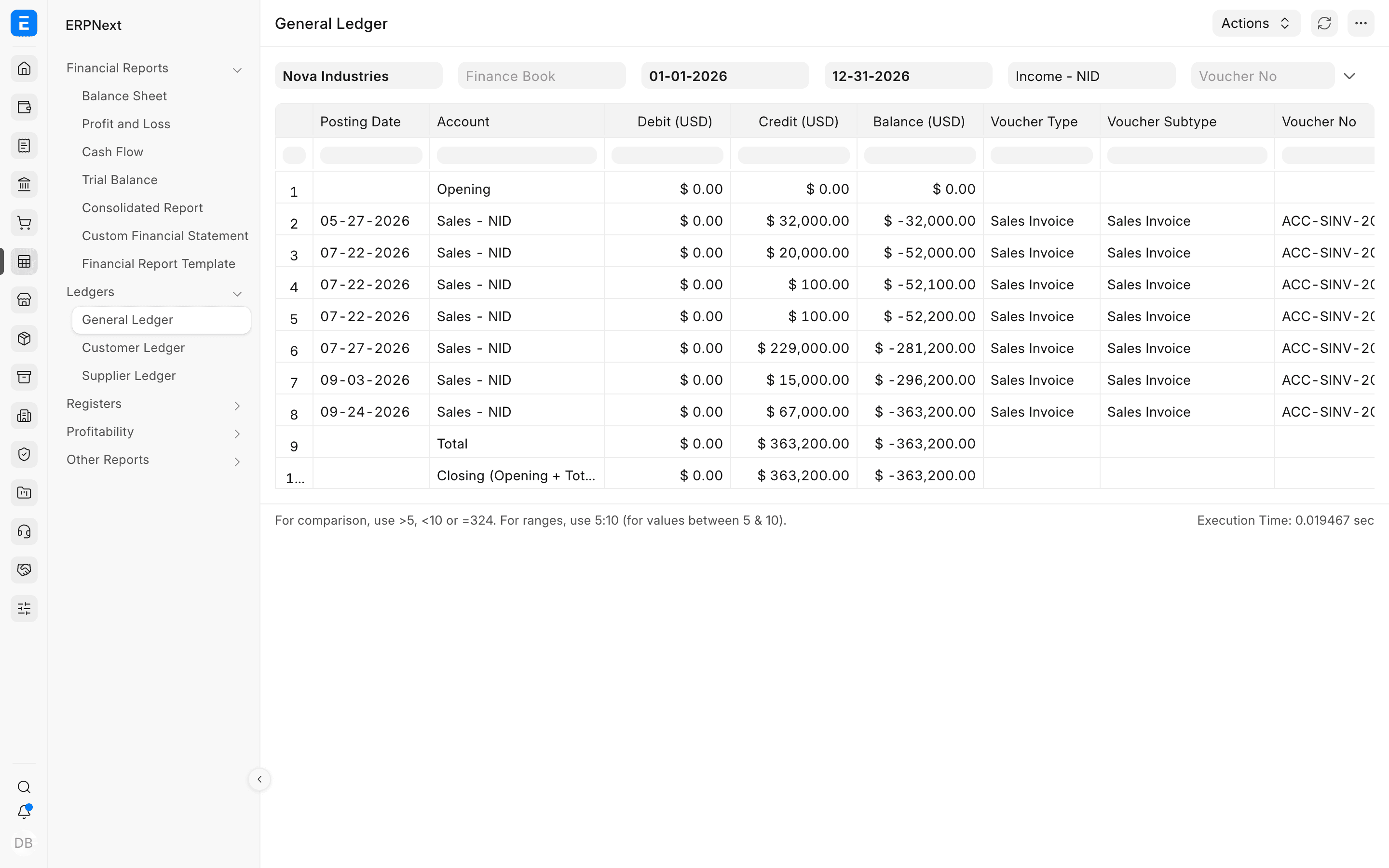Collapse the Financial Reports section

237,70
